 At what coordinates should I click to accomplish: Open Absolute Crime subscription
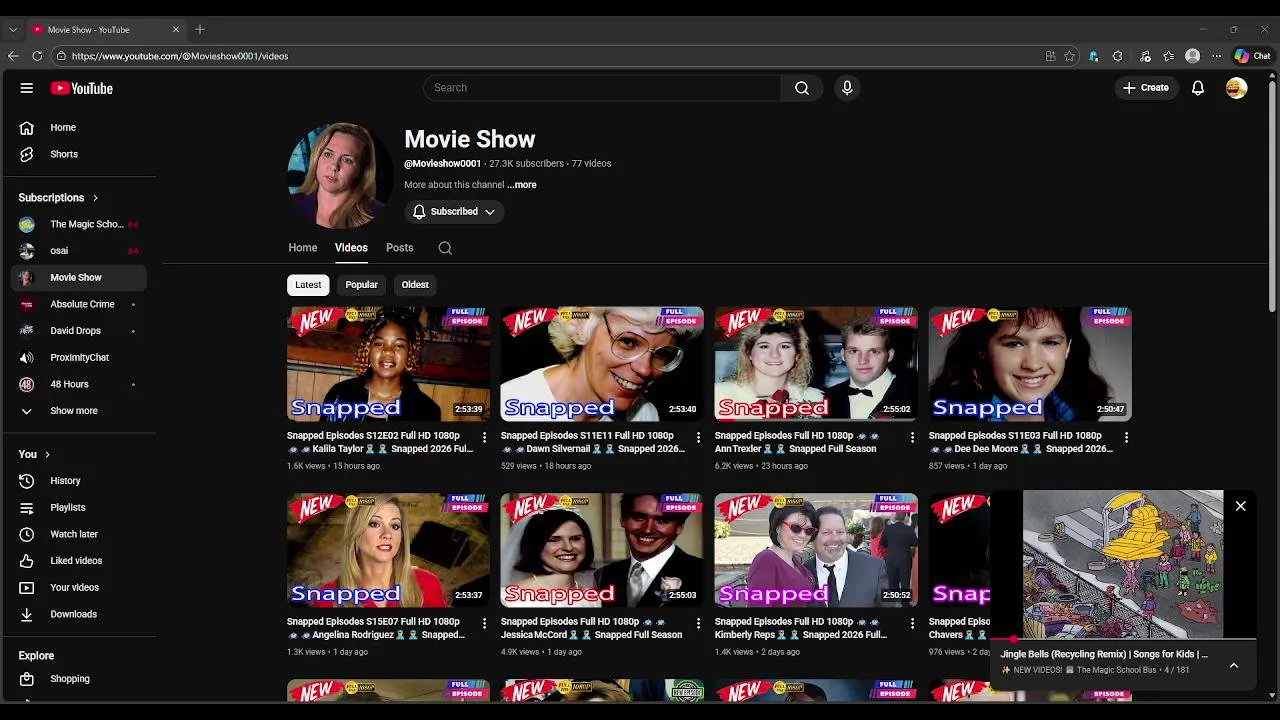click(x=78, y=304)
